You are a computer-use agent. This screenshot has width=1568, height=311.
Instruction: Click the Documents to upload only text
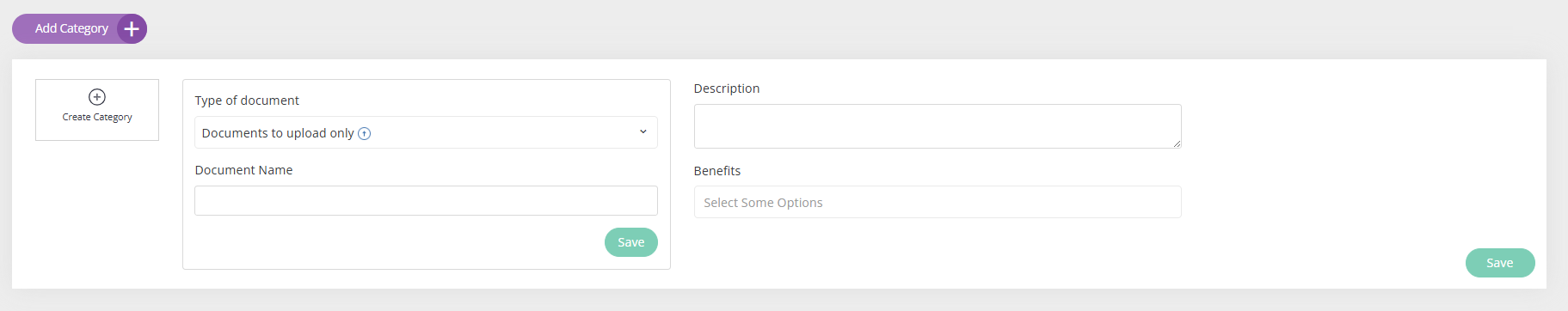(x=278, y=133)
